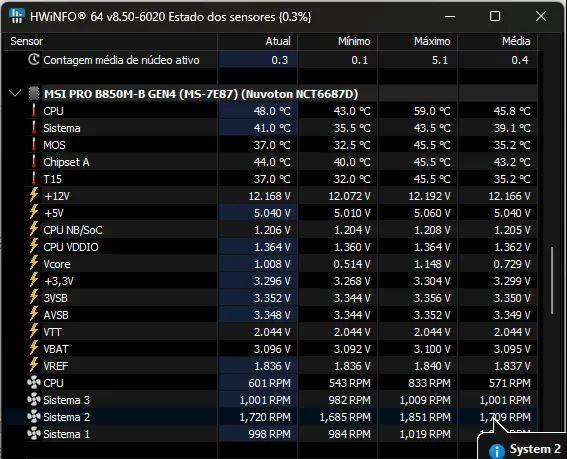This screenshot has width=567, height=459.
Task: Click the lightning bolt icon for CPU NB/SoC
Action: 34,229
